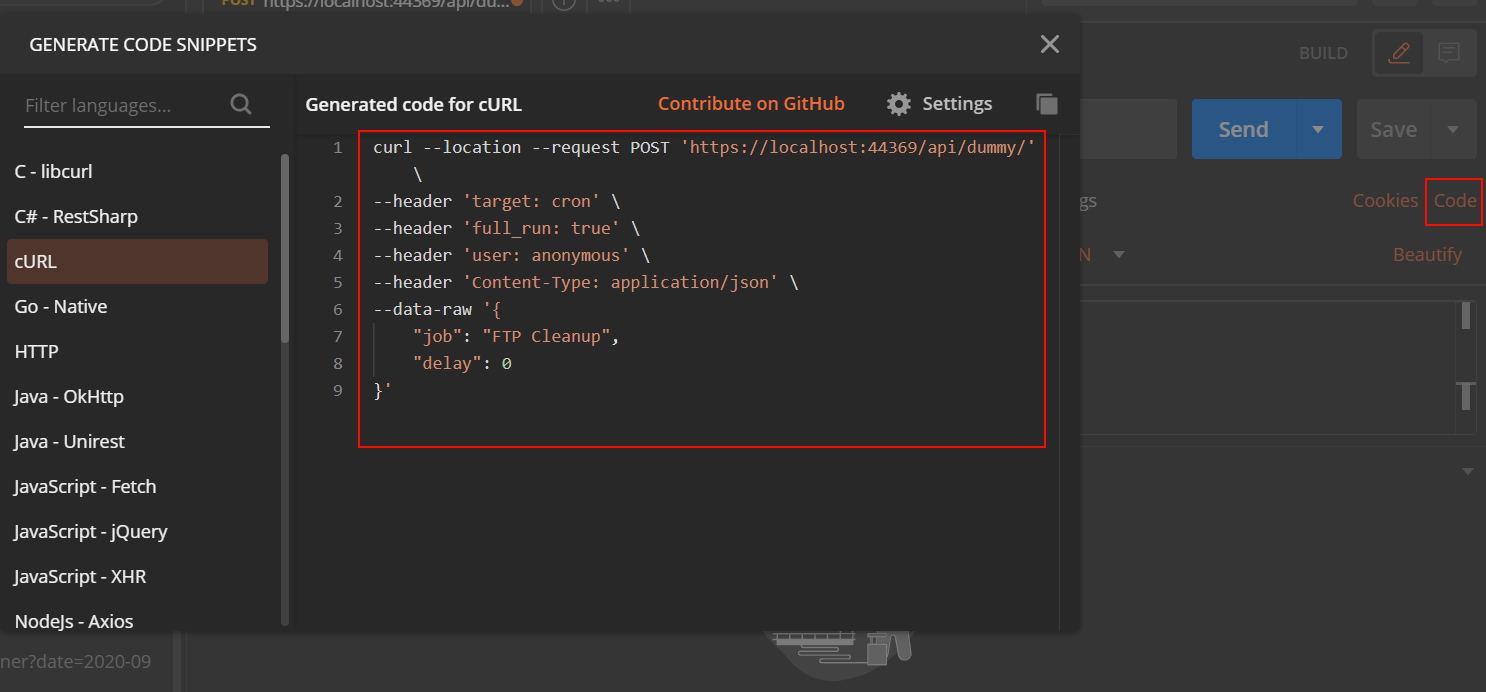Click the Generated code for cURL heading
1486x692 pixels.
click(413, 104)
